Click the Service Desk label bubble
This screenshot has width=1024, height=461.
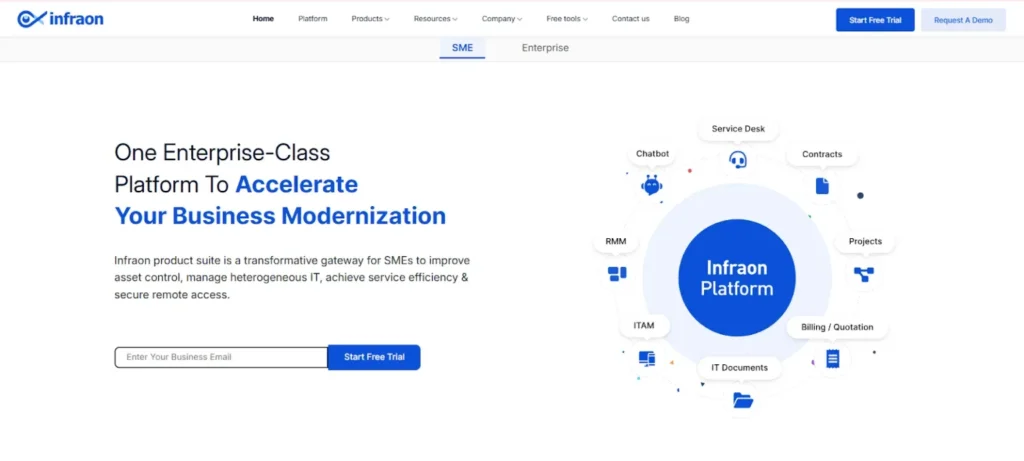[739, 129]
